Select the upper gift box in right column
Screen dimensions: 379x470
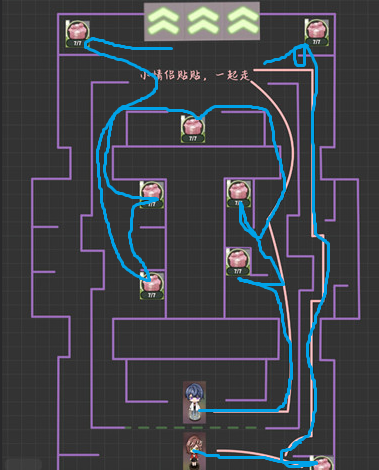pyautogui.click(x=239, y=193)
